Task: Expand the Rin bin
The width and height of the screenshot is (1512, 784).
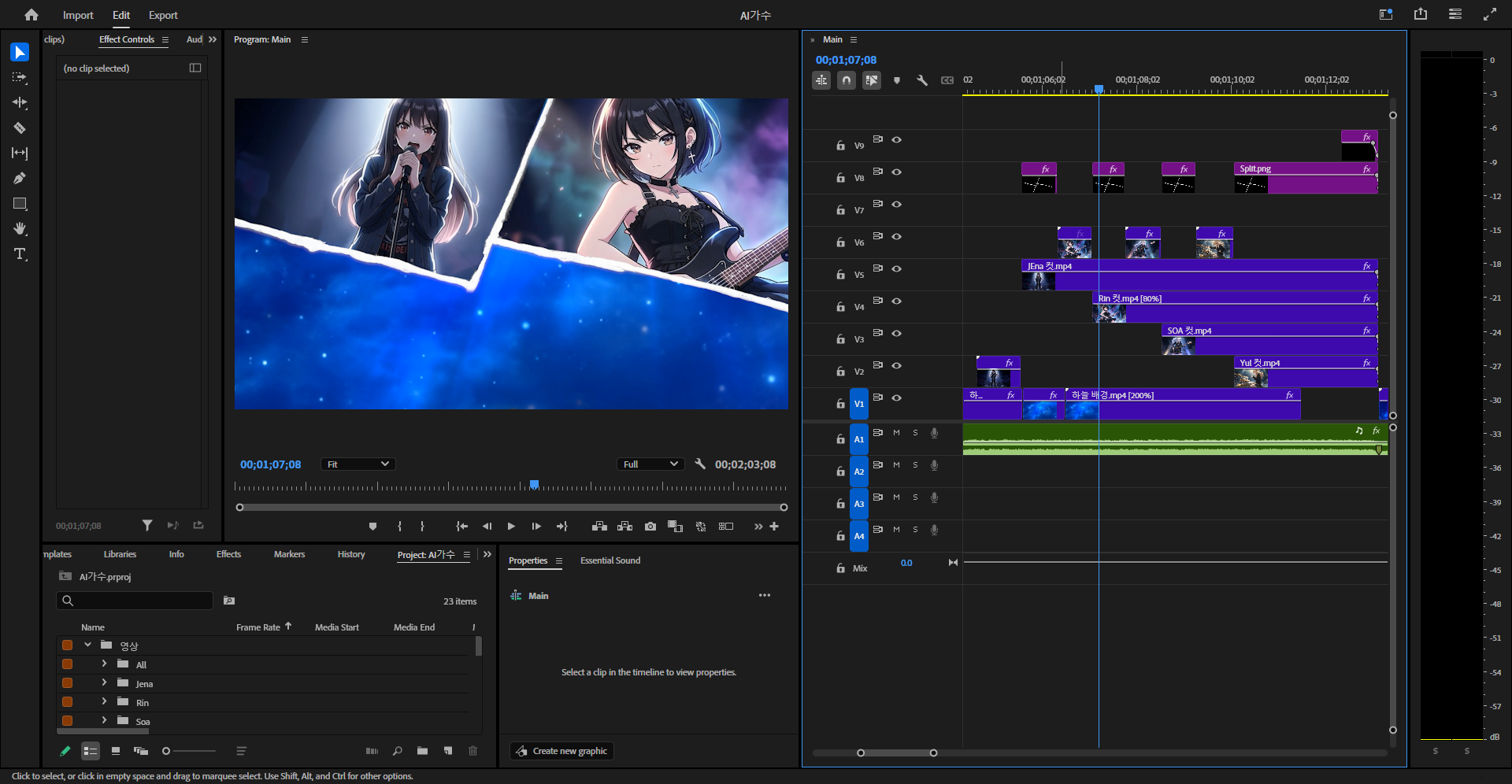Action: tap(104, 701)
